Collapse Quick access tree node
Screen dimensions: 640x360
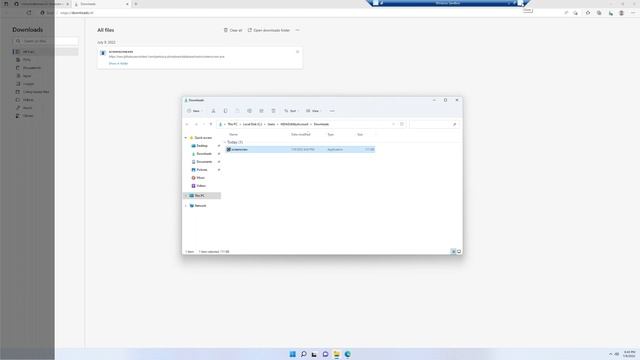pyautogui.click(x=186, y=138)
